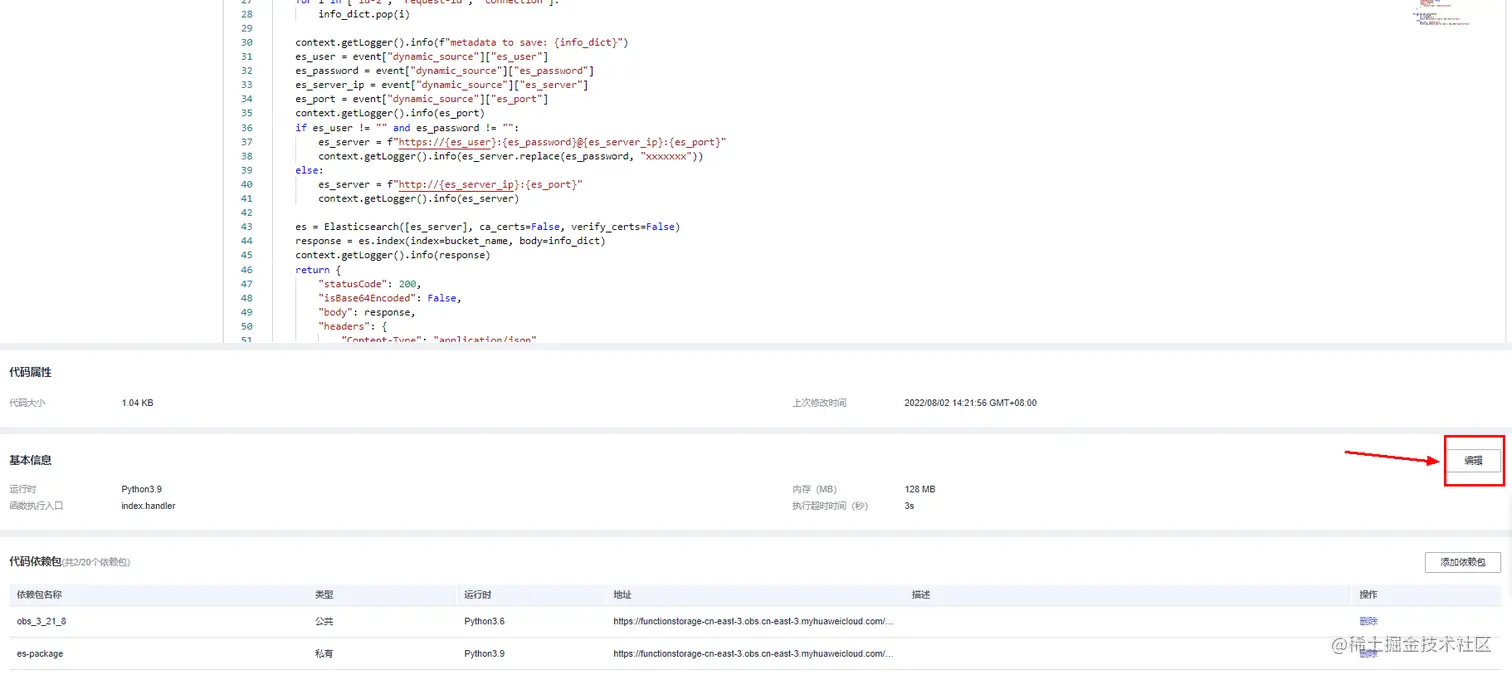This screenshot has width=1512, height=675.
Task: Click the es-package address URL
Action: click(753, 654)
